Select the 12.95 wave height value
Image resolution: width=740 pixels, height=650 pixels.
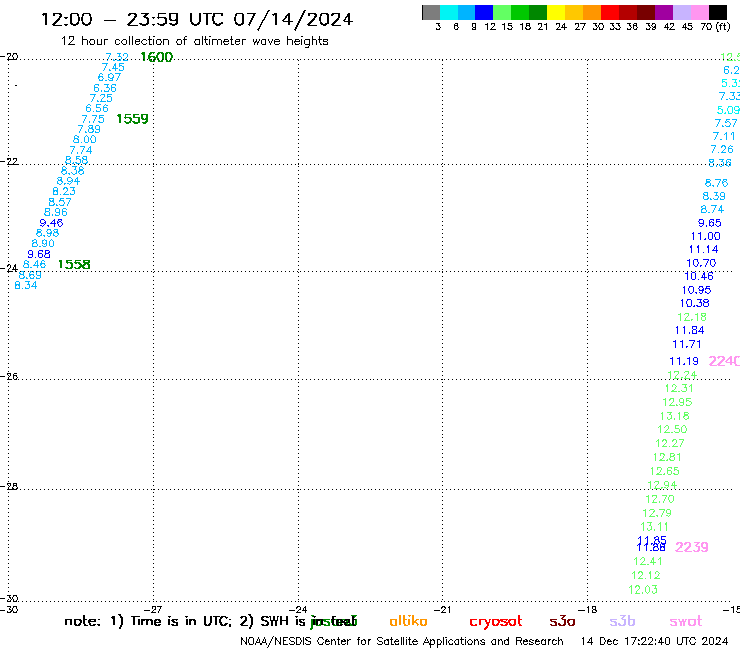coord(677,403)
